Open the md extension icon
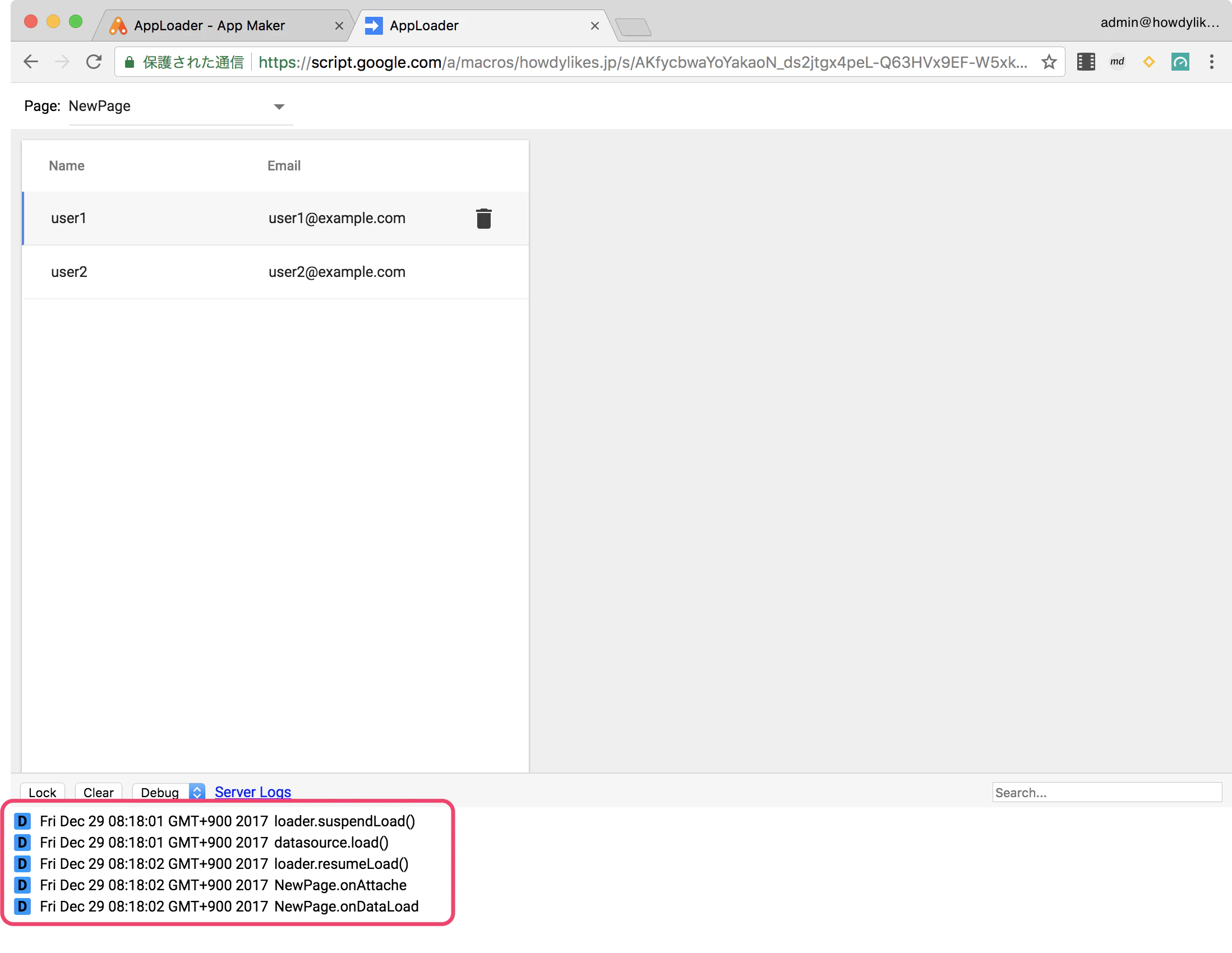 tap(1117, 62)
